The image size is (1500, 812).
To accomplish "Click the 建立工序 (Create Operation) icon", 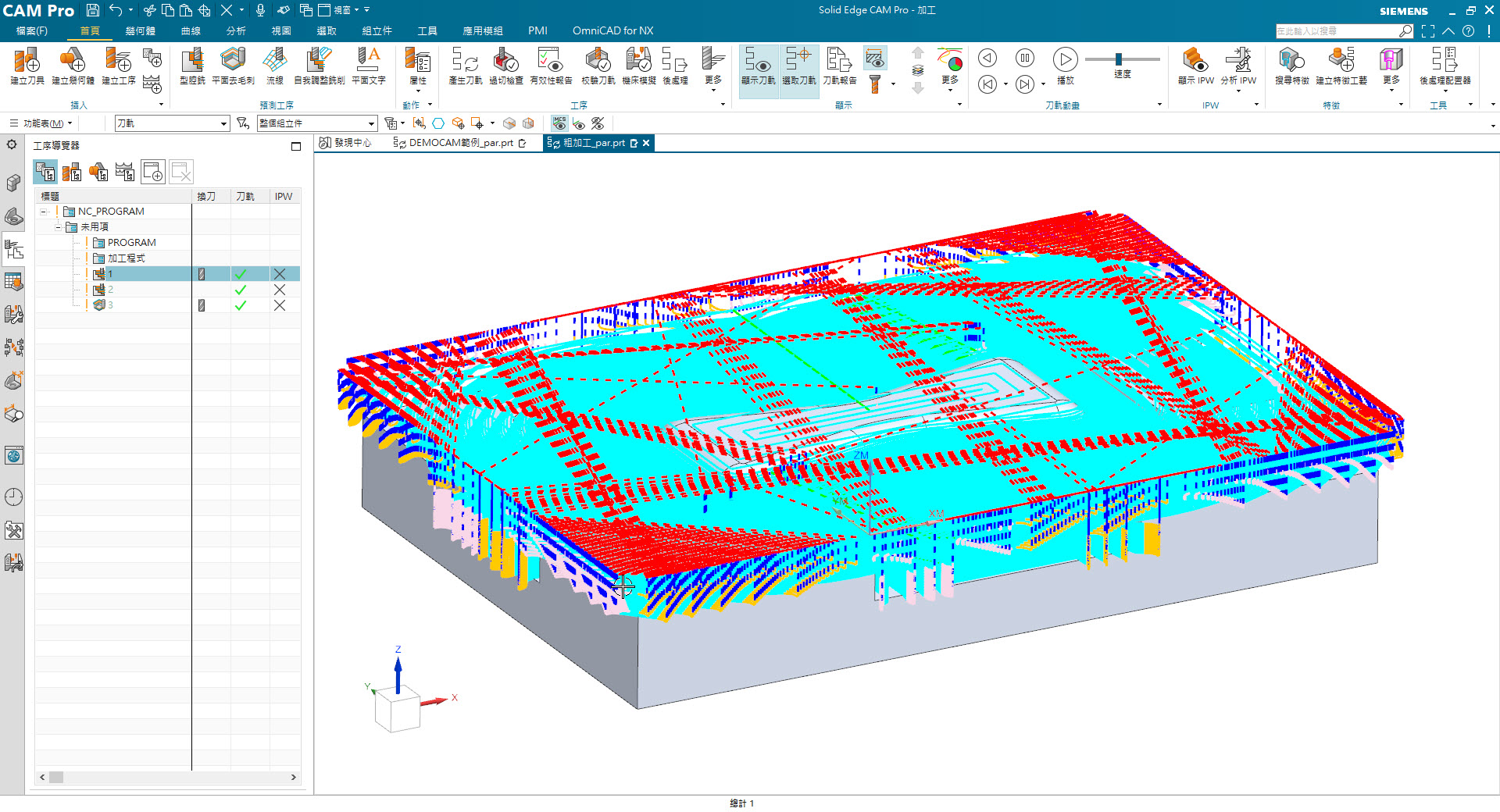I will point(118,66).
